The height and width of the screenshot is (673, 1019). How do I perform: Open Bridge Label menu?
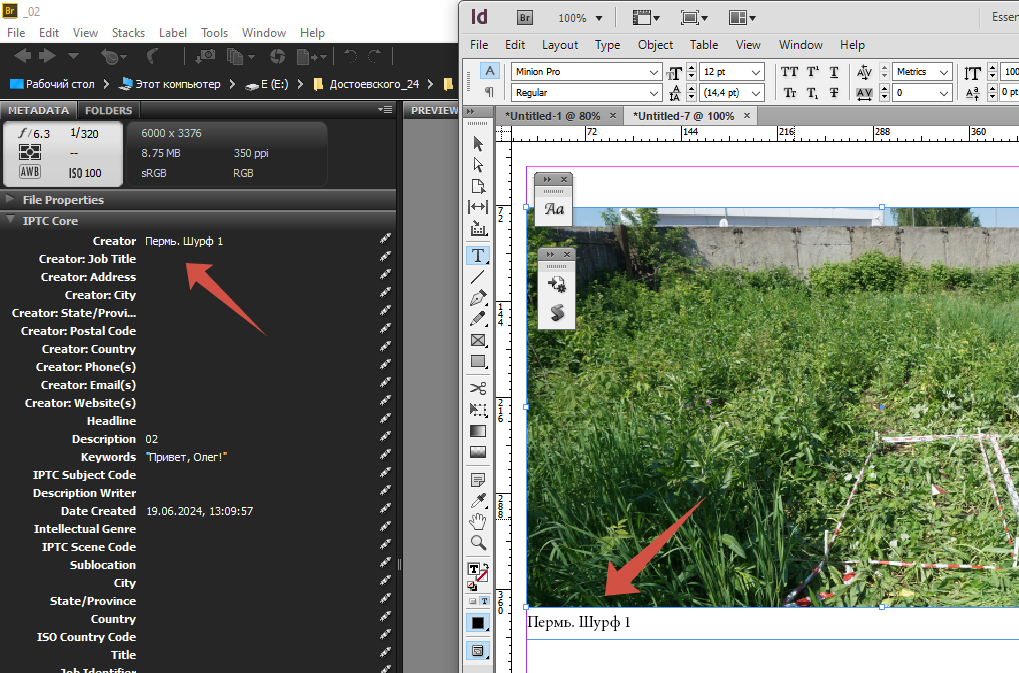tap(173, 32)
